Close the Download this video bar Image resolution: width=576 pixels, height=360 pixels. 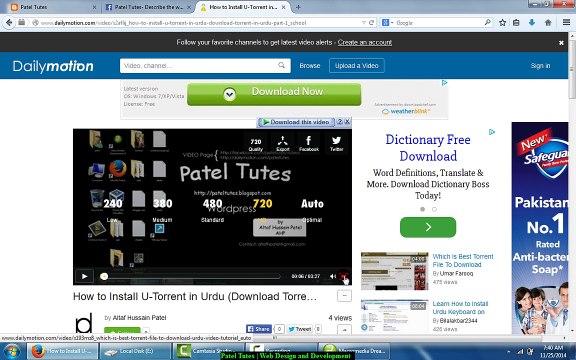[x=347, y=122]
